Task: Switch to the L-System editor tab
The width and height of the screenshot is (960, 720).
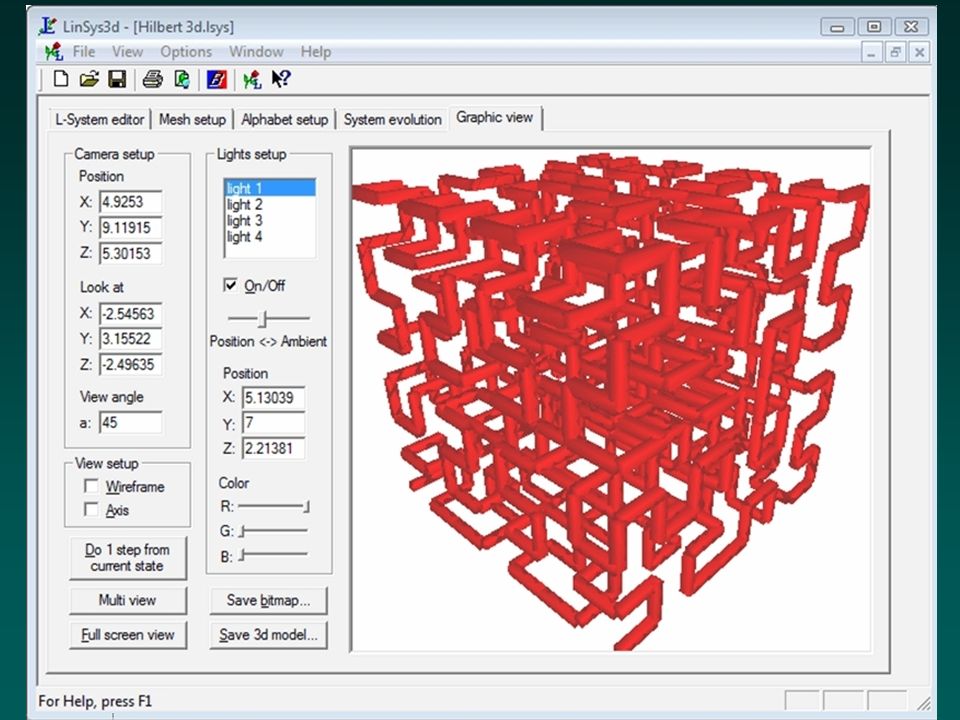Action: click(100, 119)
